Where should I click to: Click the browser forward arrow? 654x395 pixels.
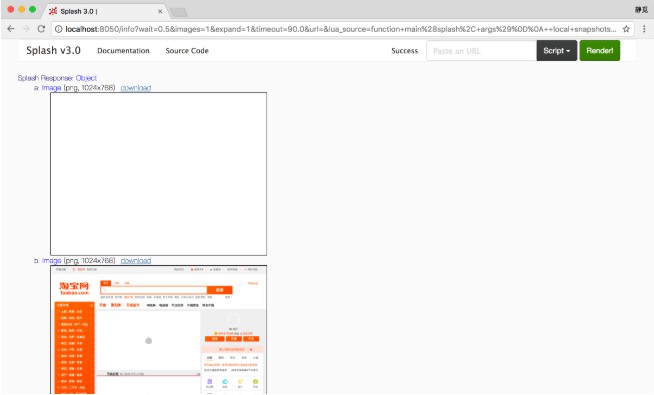(26, 29)
